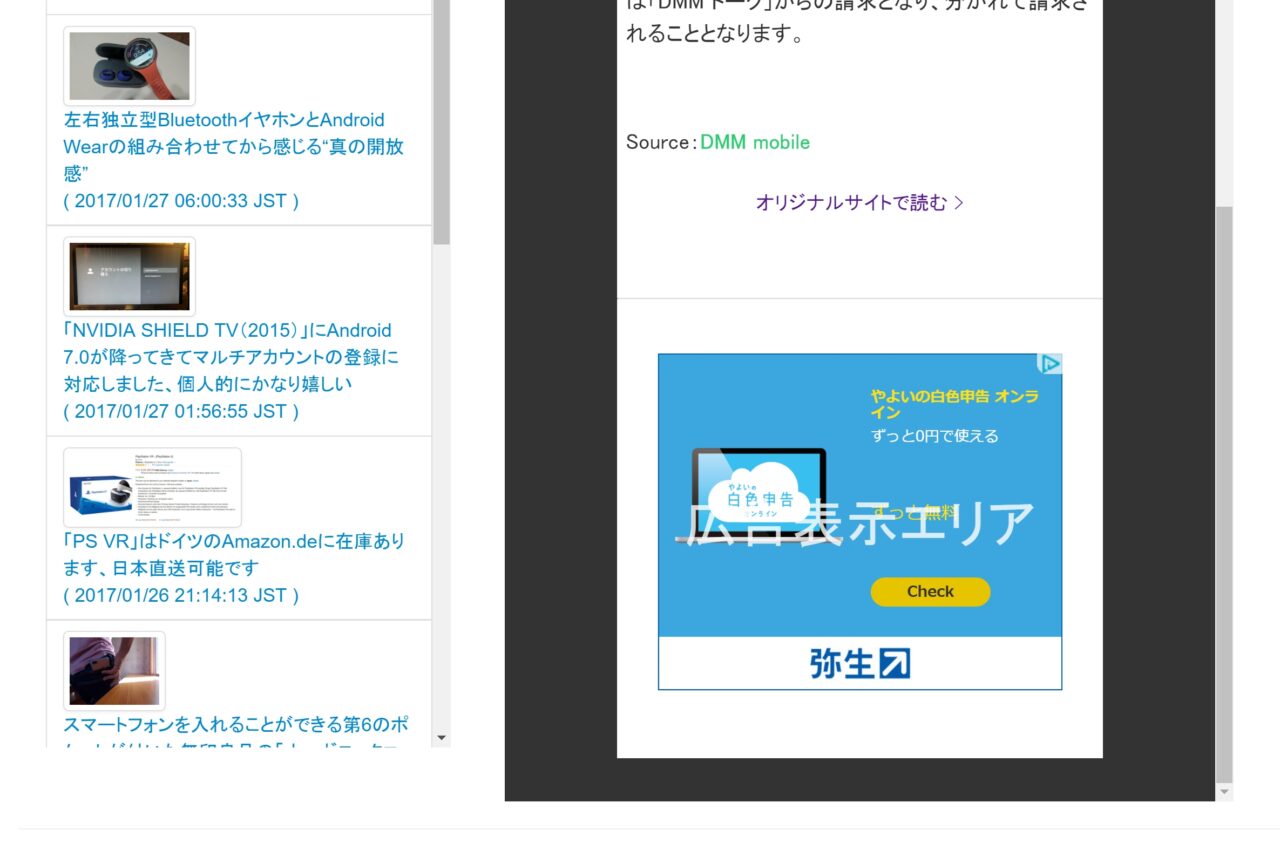Follow the DMM mobile source link
The width and height of the screenshot is (1280, 857).
pos(754,142)
